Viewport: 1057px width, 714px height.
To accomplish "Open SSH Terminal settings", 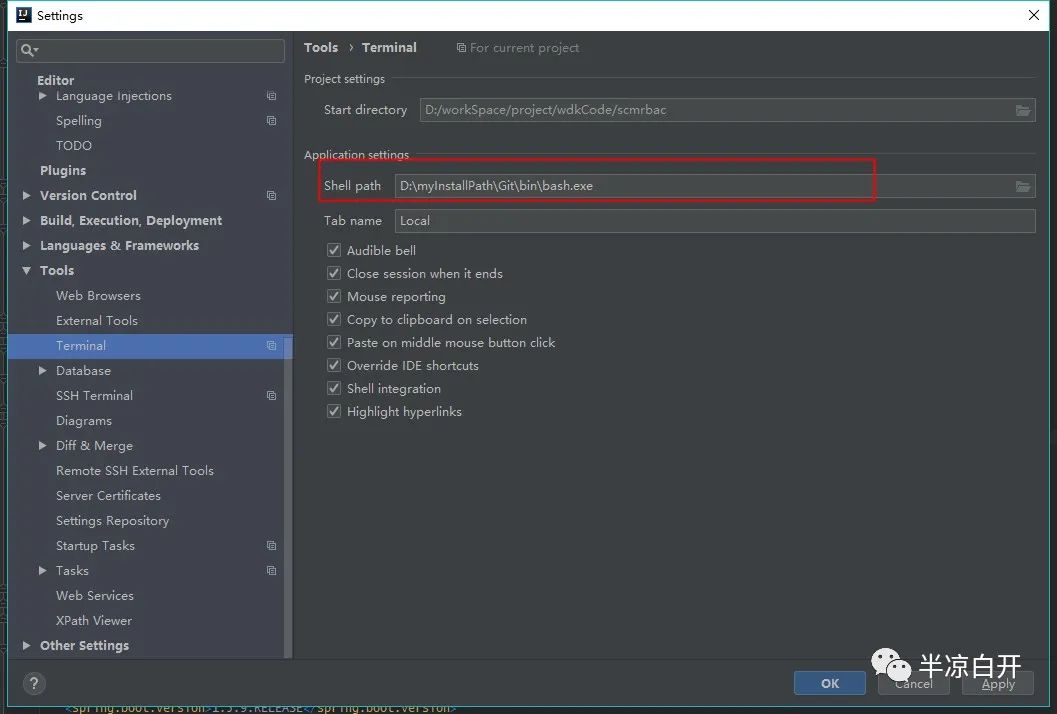I will click(94, 396).
